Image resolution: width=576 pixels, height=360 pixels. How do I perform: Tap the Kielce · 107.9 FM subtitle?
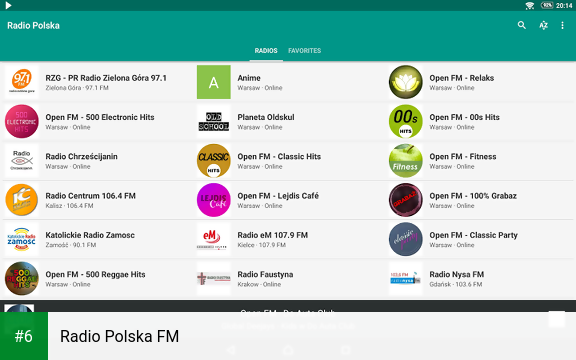(262, 245)
